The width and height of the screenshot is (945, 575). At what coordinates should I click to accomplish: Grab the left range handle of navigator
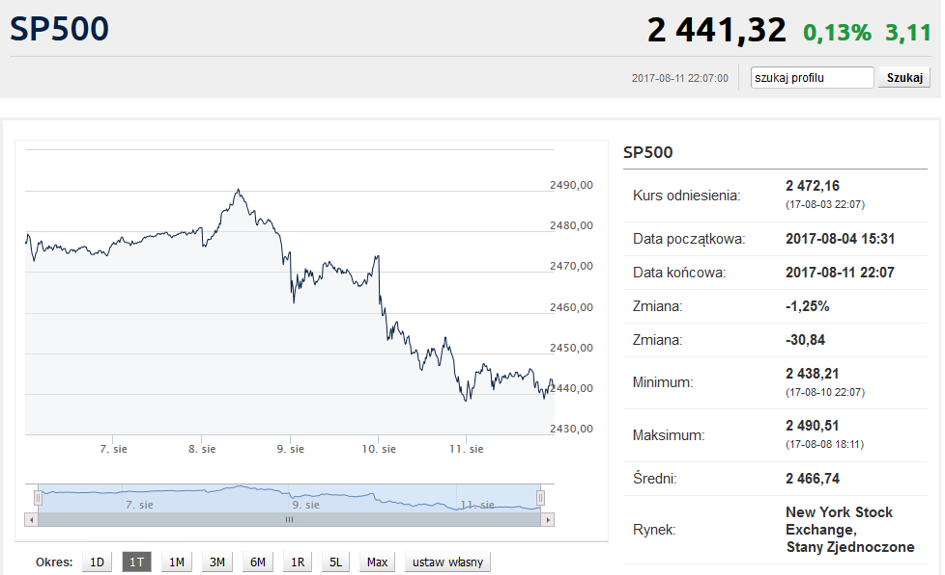[39, 498]
